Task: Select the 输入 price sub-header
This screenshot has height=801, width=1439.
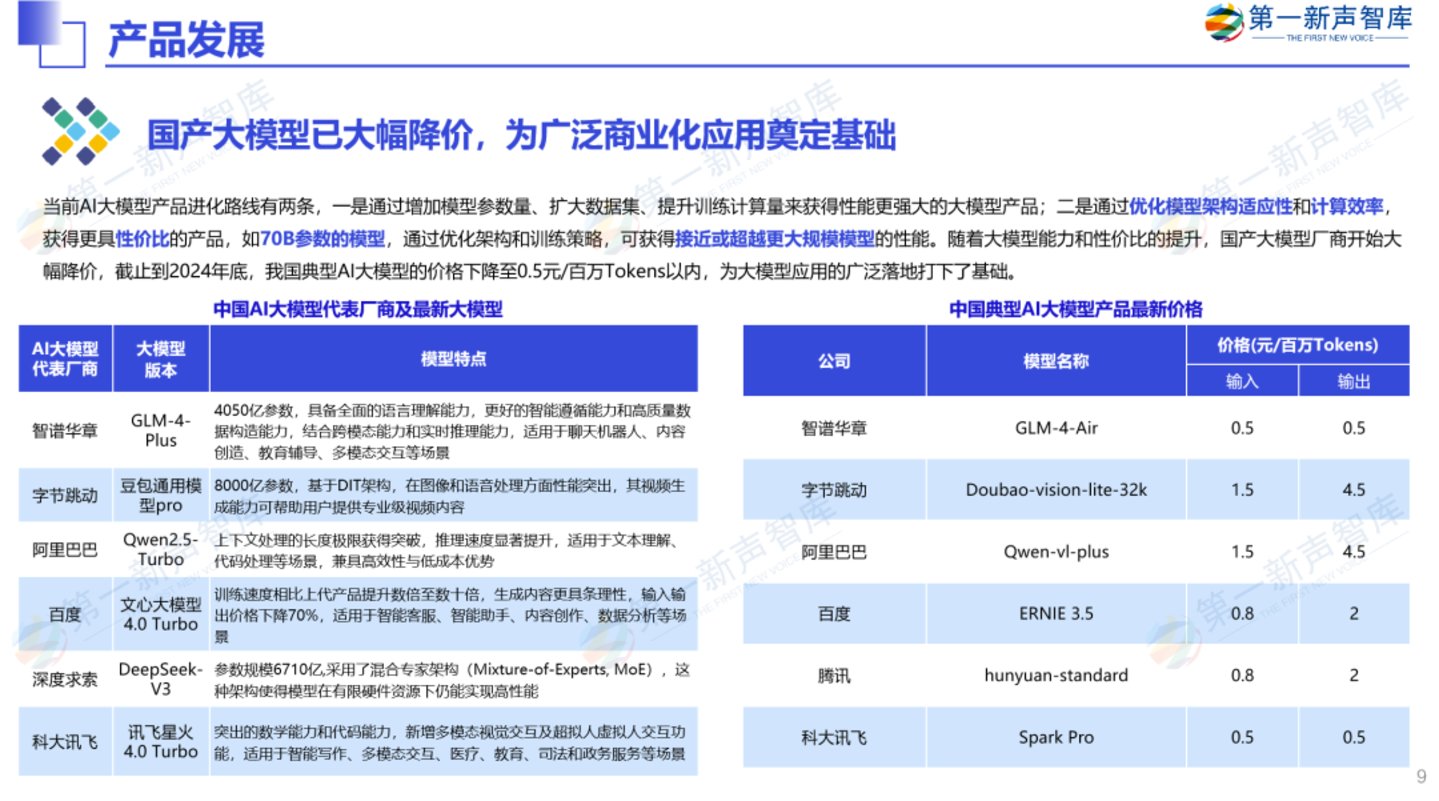Action: click(x=1242, y=381)
